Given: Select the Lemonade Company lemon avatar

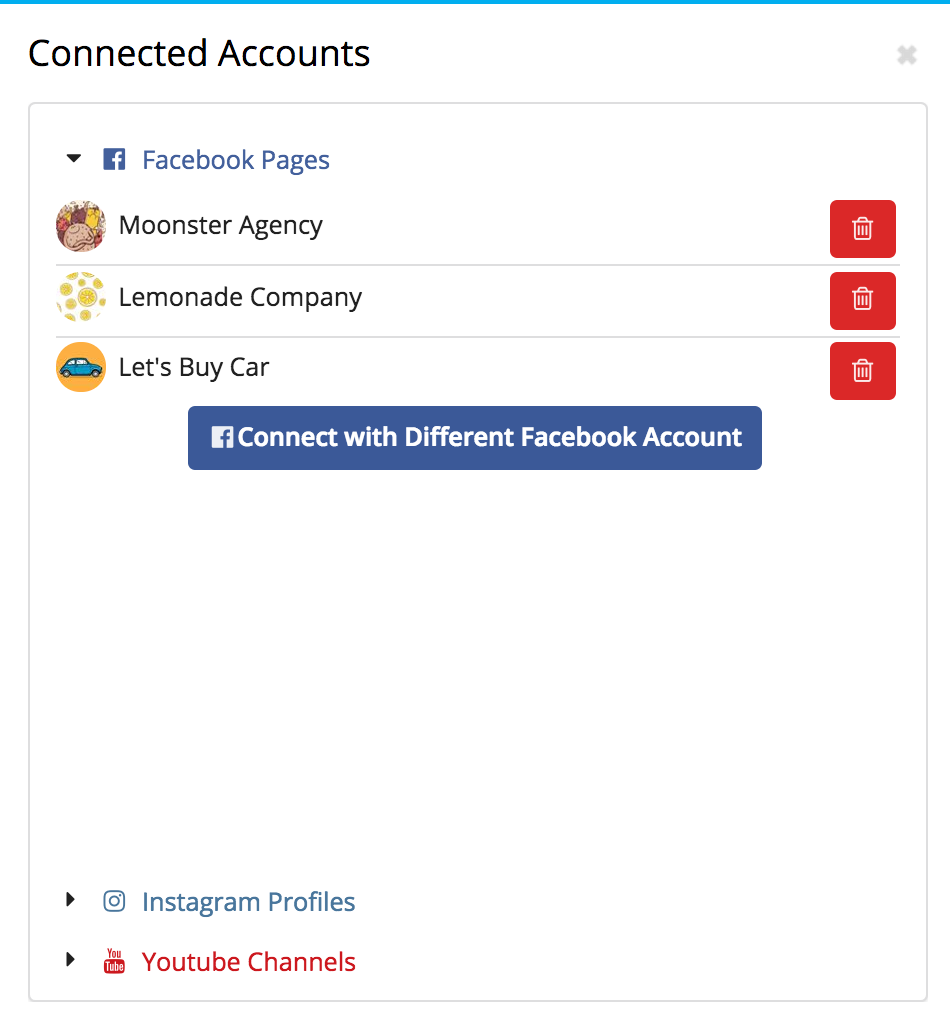Looking at the screenshot, I should (81, 297).
